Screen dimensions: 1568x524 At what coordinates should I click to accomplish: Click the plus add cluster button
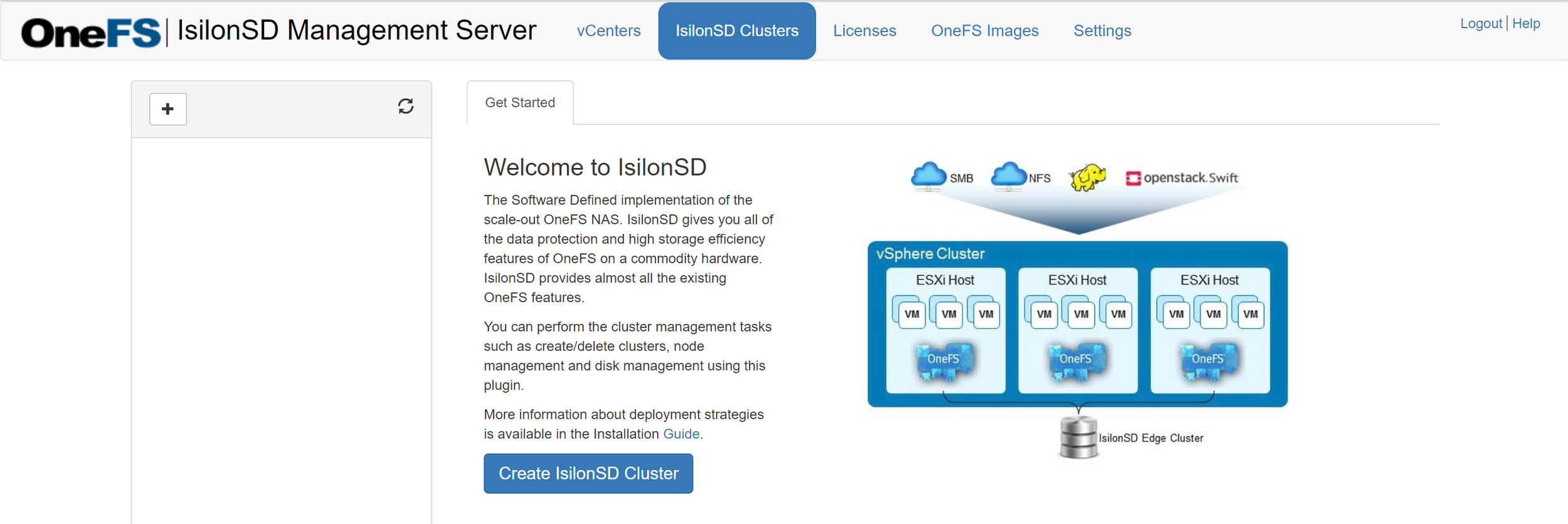point(167,109)
